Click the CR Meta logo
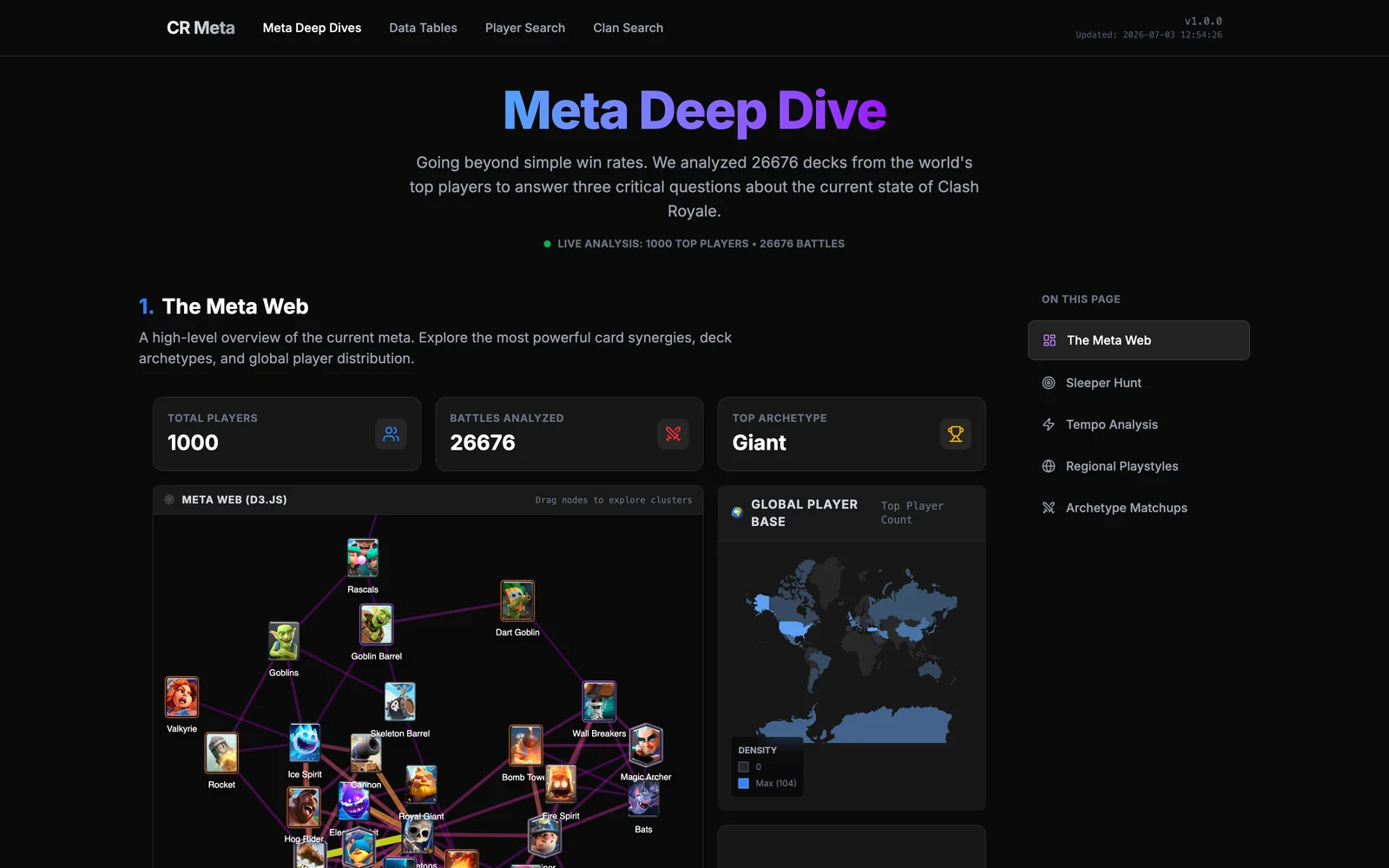1389x868 pixels. coord(201,28)
